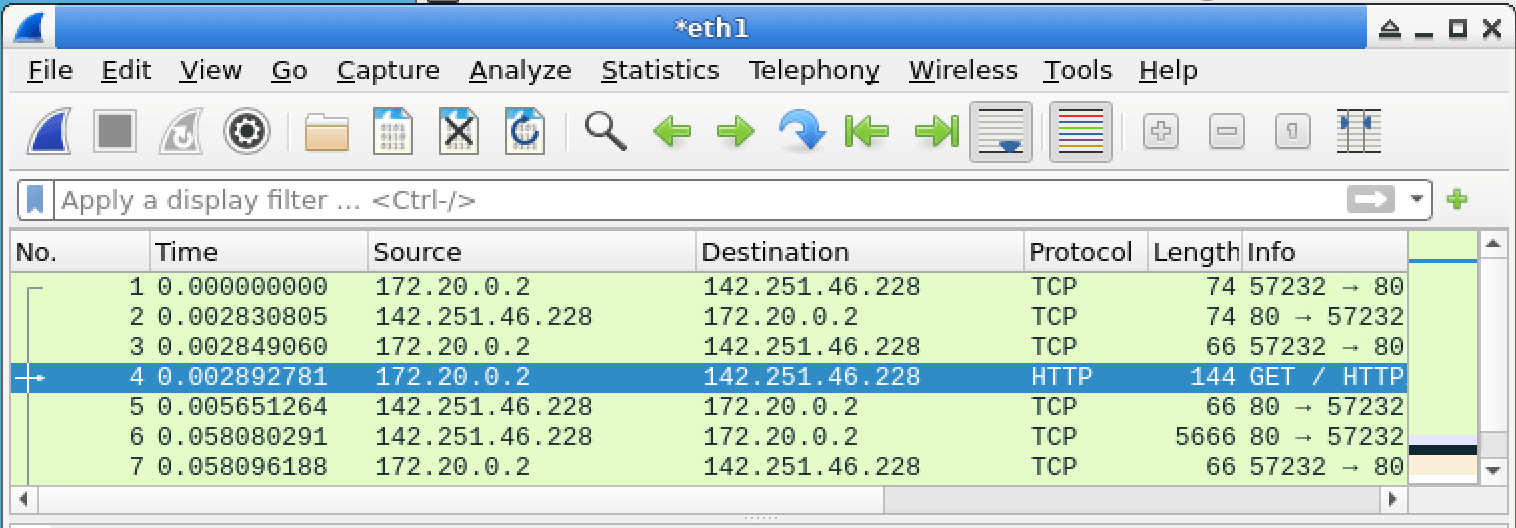
Task: Close this capture file
Action: (459, 131)
